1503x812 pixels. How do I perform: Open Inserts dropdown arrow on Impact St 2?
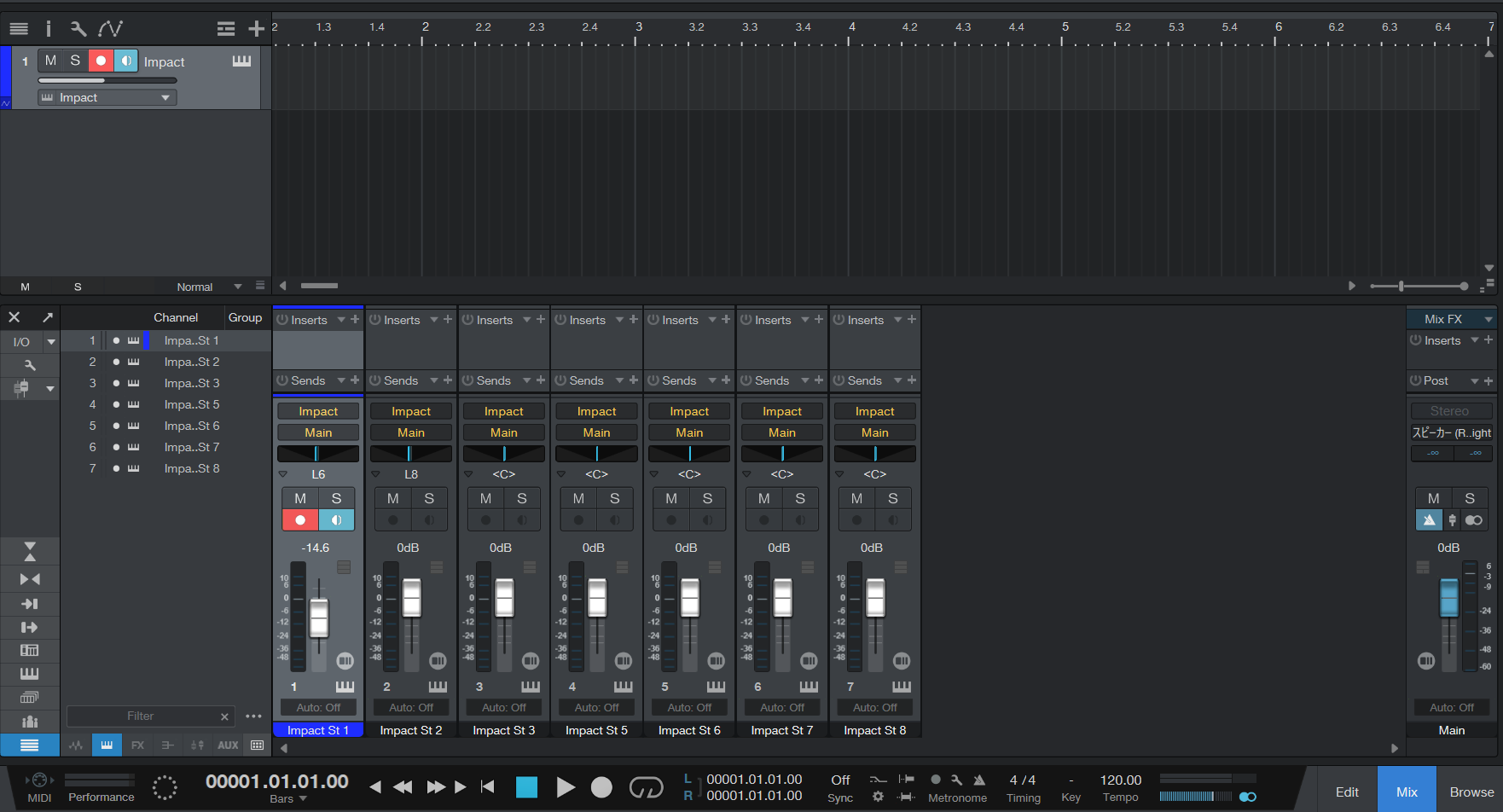pos(434,320)
